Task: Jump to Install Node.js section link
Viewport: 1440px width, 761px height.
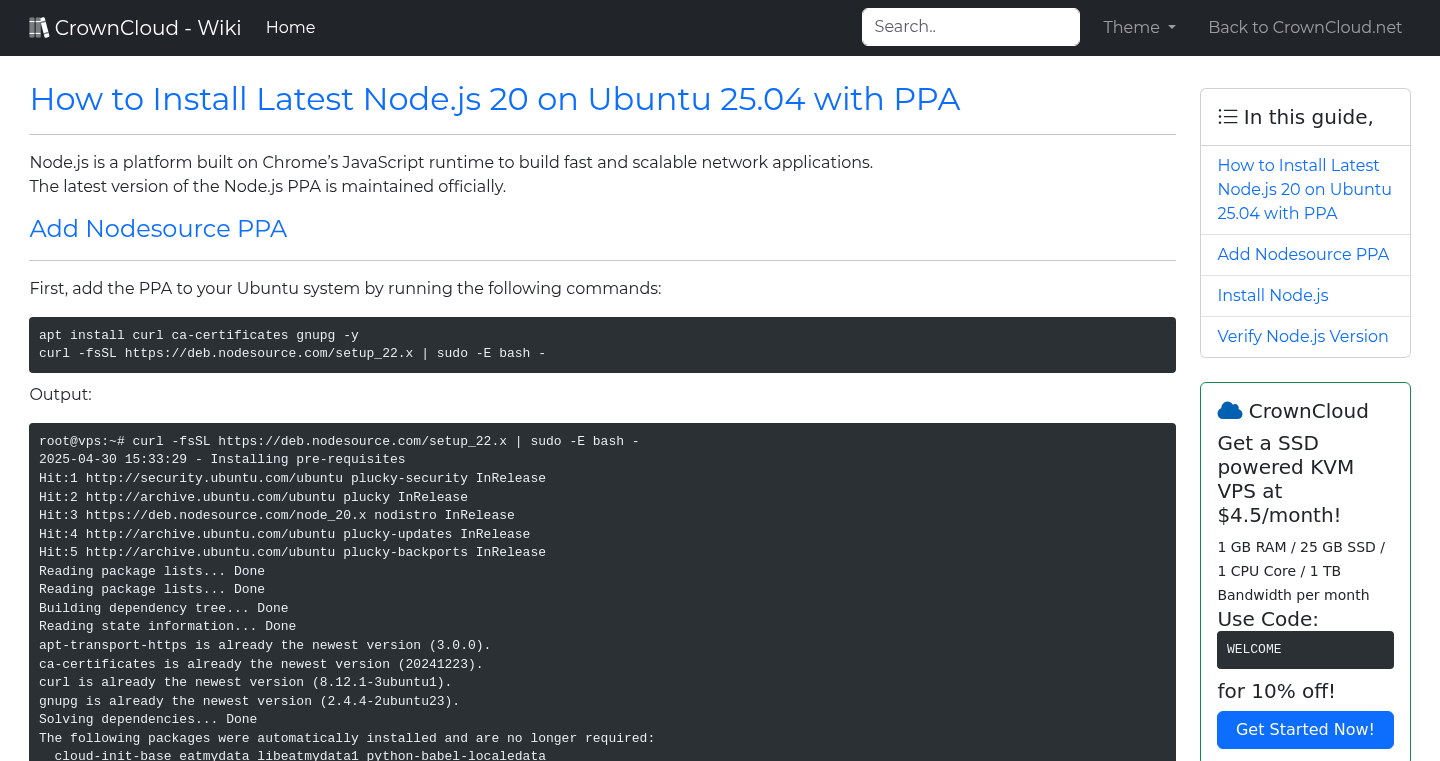Action: [1272, 295]
